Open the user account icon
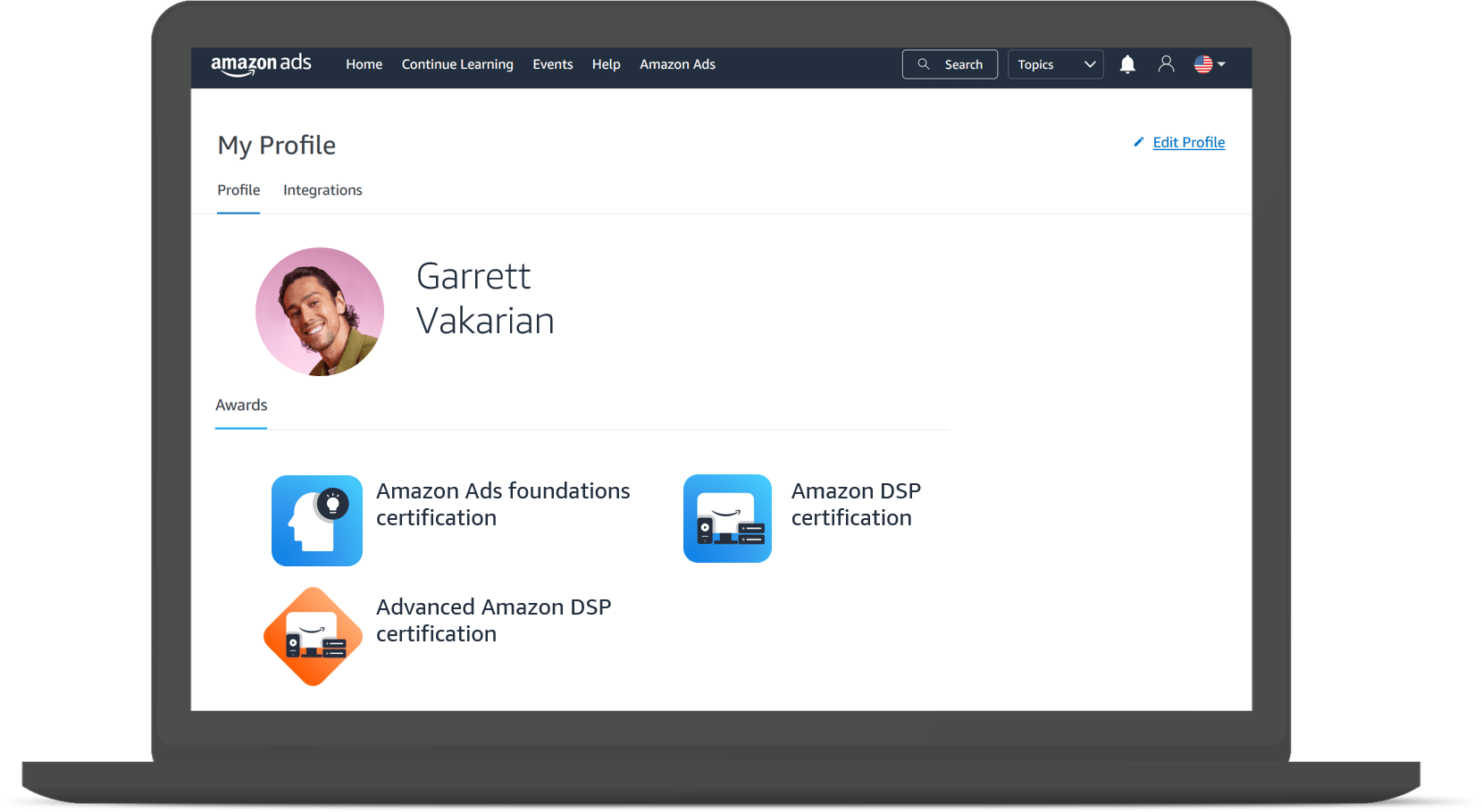 point(1166,64)
